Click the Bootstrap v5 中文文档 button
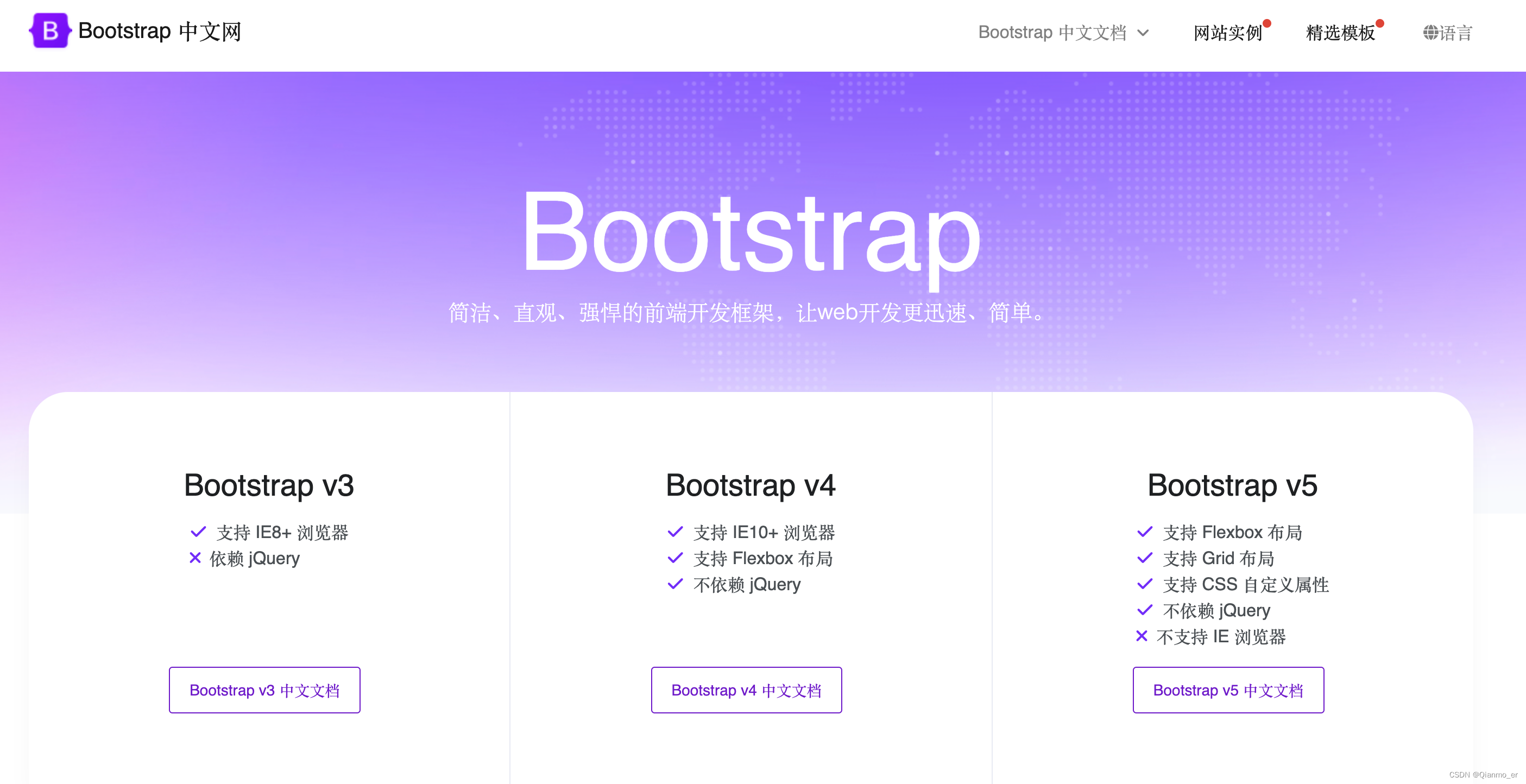Screen dimensions: 1526x784 click(x=1228, y=690)
